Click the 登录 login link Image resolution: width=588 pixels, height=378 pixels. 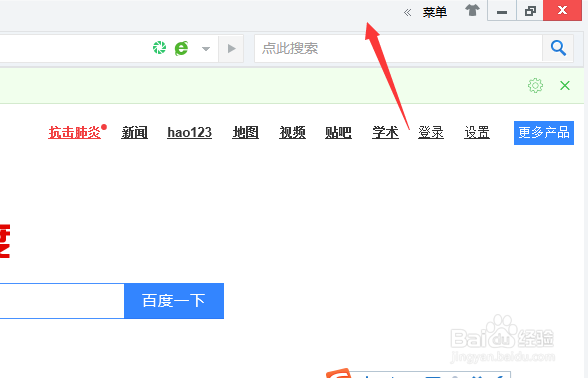(x=431, y=132)
